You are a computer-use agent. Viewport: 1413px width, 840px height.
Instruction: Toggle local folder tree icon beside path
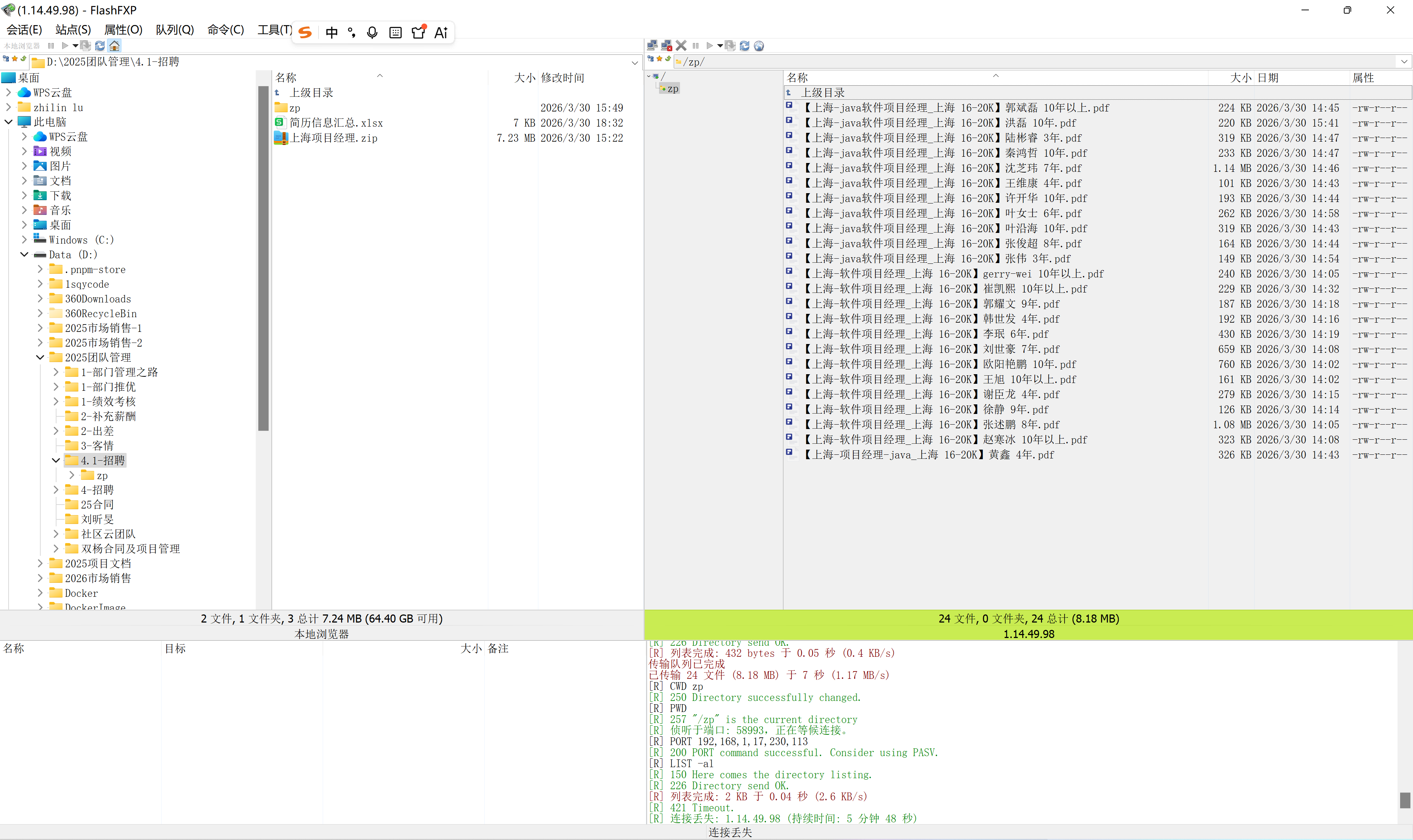[6, 58]
